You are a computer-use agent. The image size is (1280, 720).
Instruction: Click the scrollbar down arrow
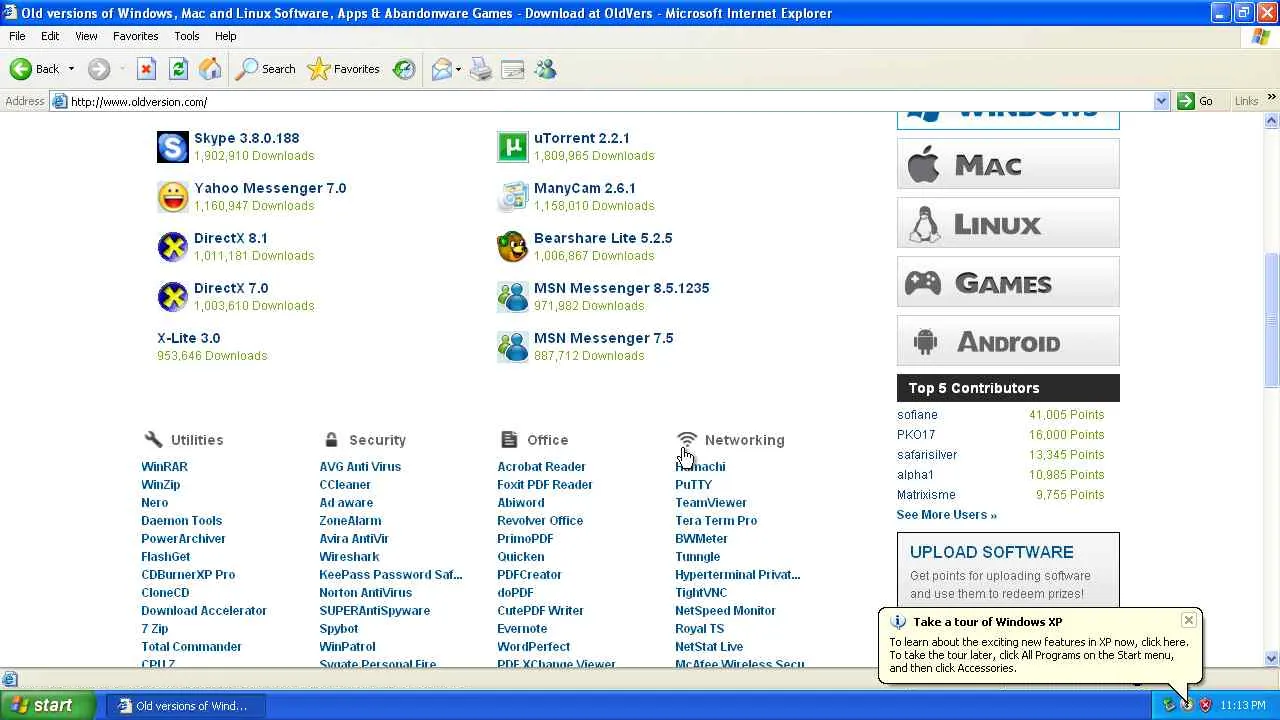(1272, 658)
